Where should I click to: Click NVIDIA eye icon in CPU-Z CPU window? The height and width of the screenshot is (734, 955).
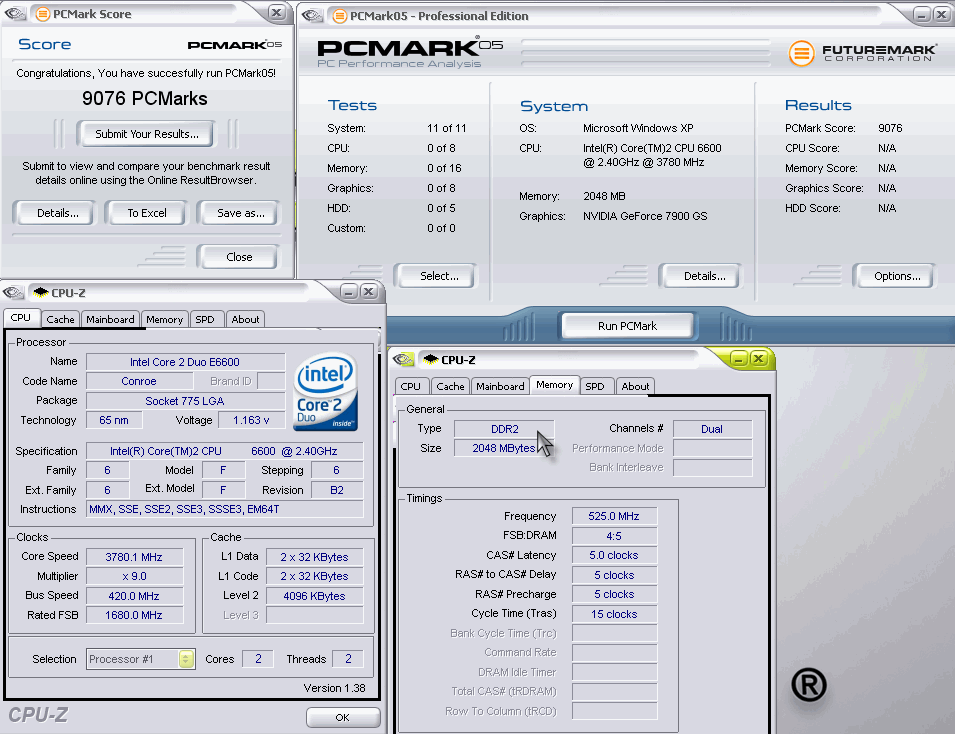pyautogui.click(x=13, y=292)
